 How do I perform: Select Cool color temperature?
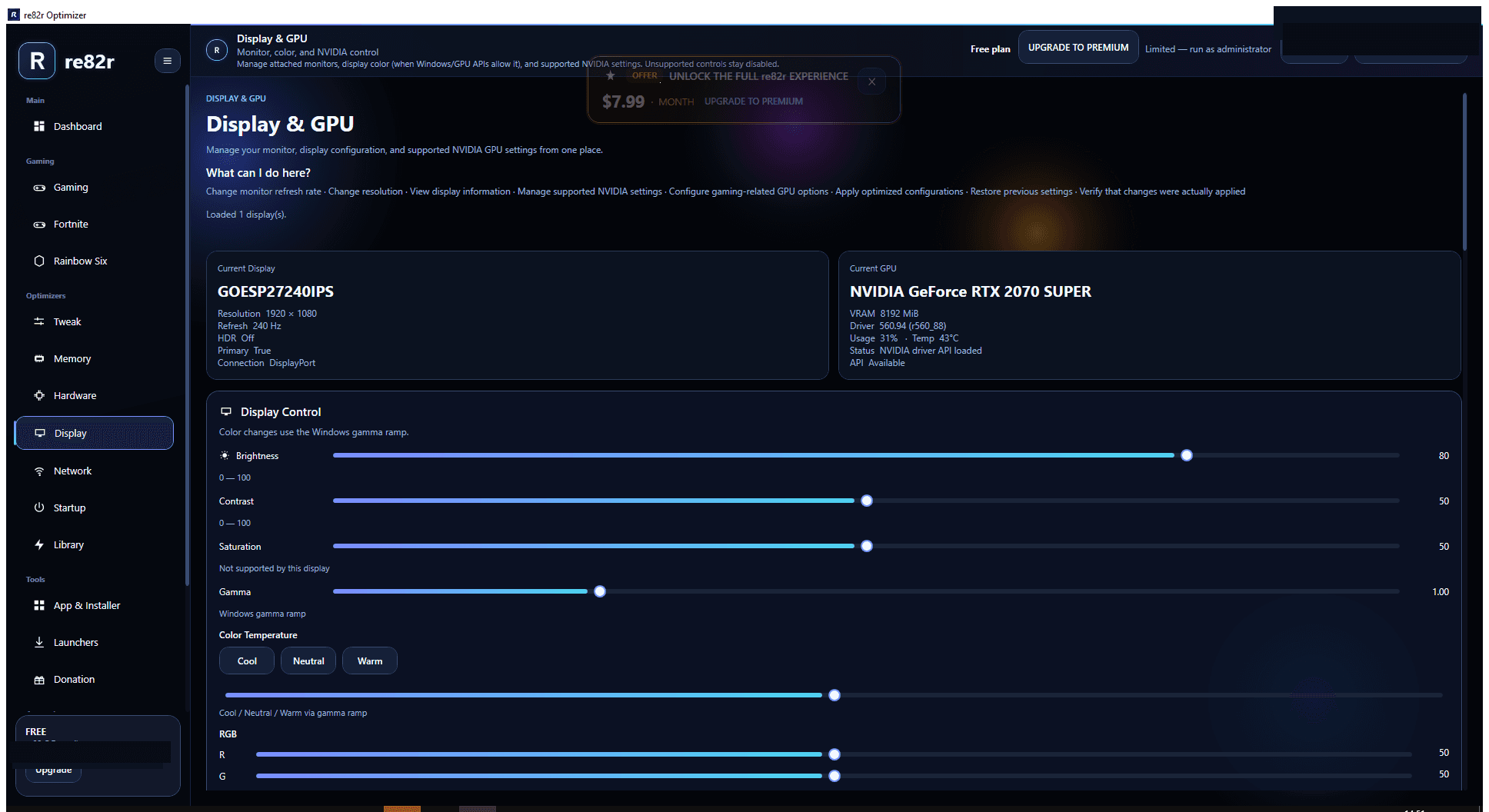(x=247, y=661)
